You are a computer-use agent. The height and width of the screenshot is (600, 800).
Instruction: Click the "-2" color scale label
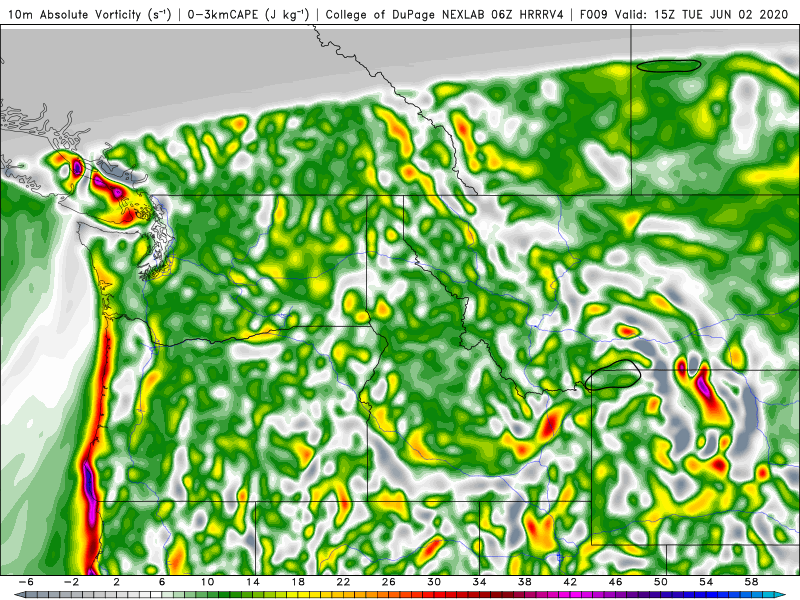click(71, 582)
